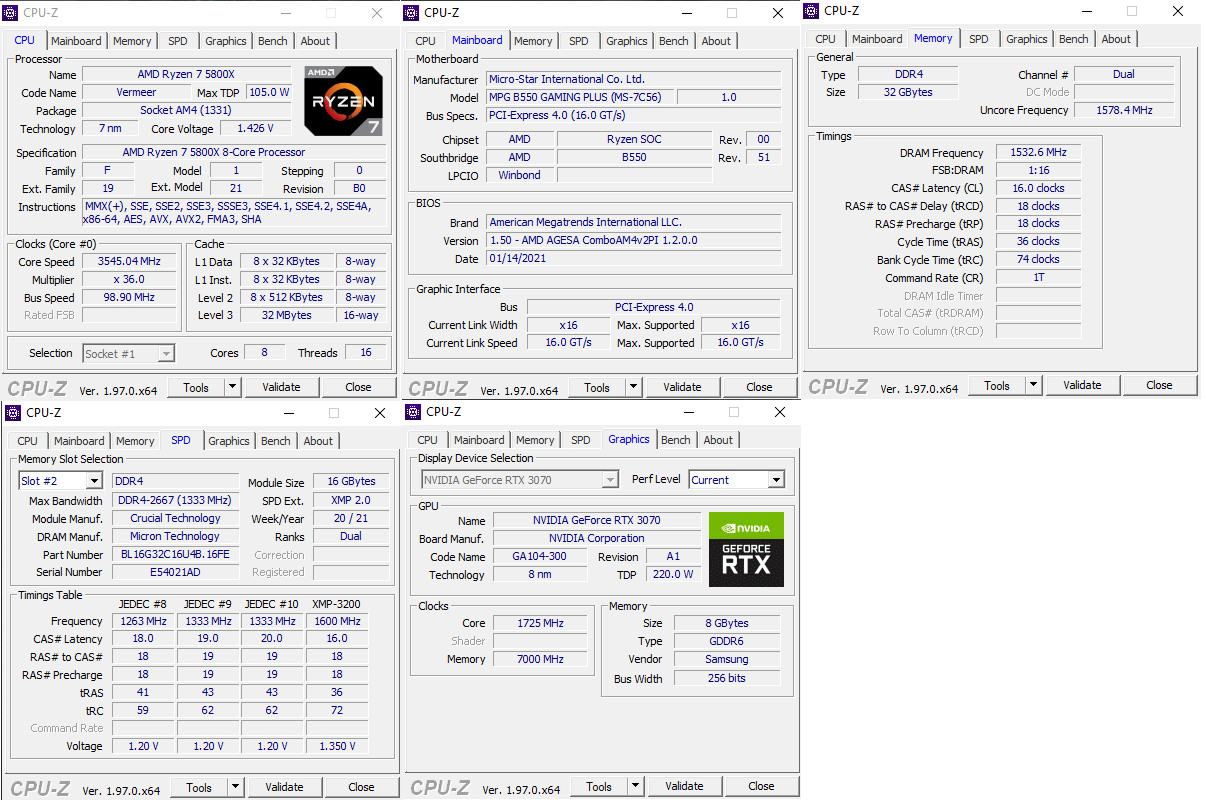Open the Tools dropdown arrow in the CPU window
The height and width of the screenshot is (802, 1206).
pos(232,387)
